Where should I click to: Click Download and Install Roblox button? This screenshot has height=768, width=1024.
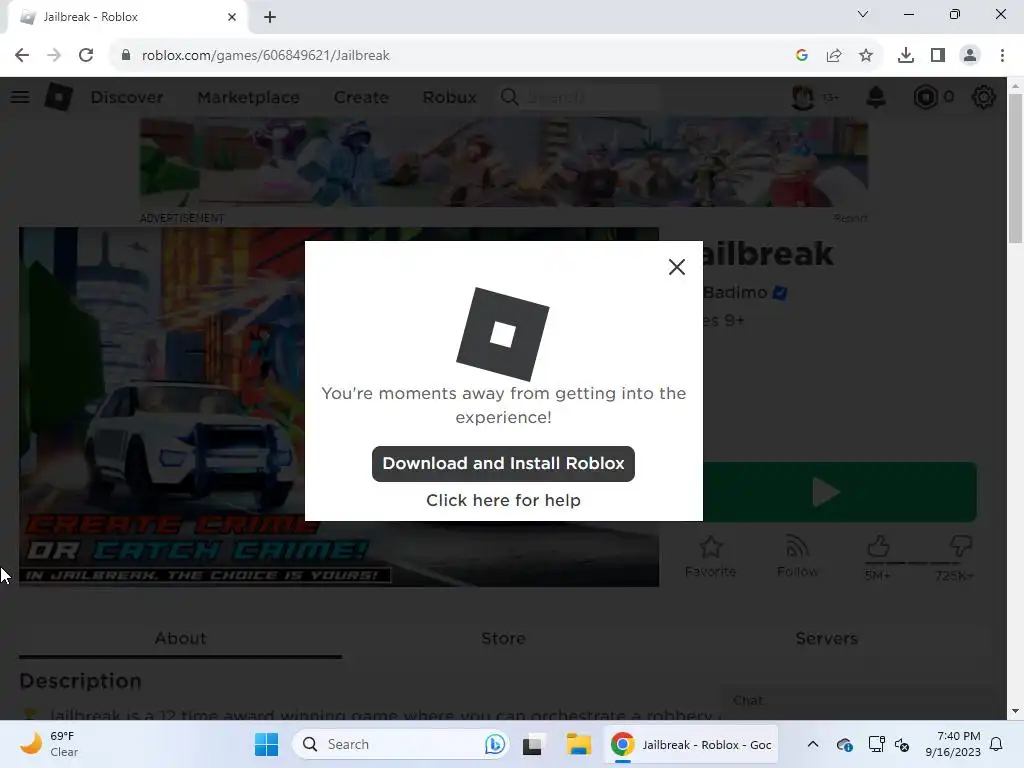pyautogui.click(x=503, y=464)
